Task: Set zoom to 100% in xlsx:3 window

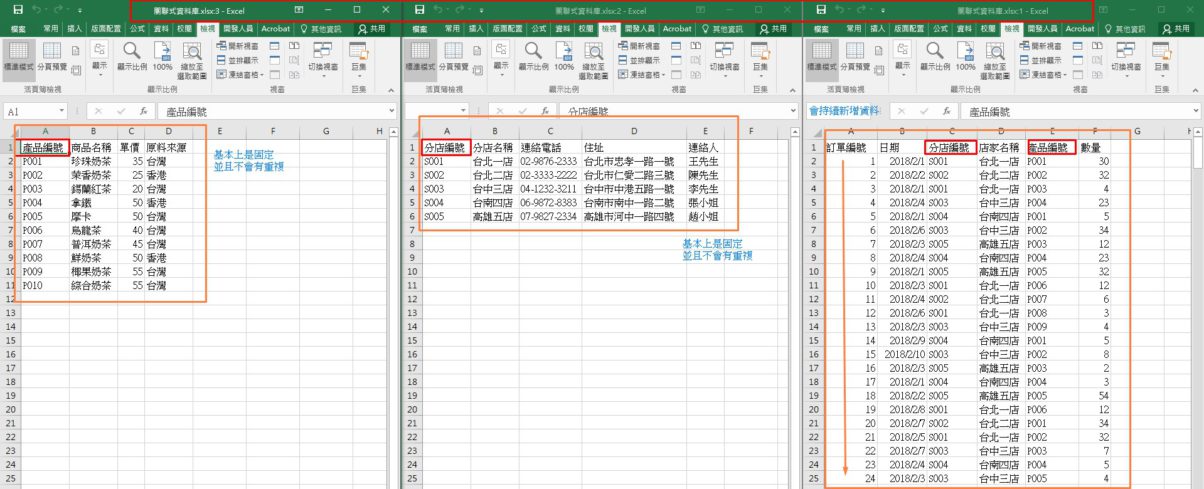Action: [164, 56]
